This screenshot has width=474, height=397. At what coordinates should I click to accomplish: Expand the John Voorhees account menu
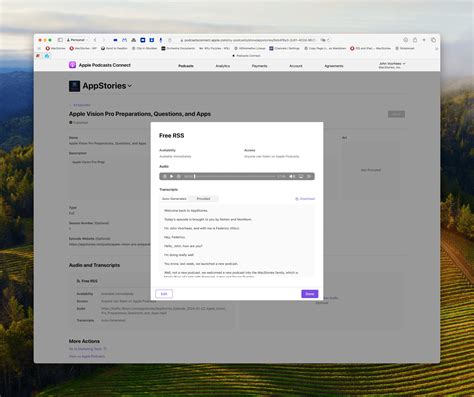pyautogui.click(x=392, y=65)
